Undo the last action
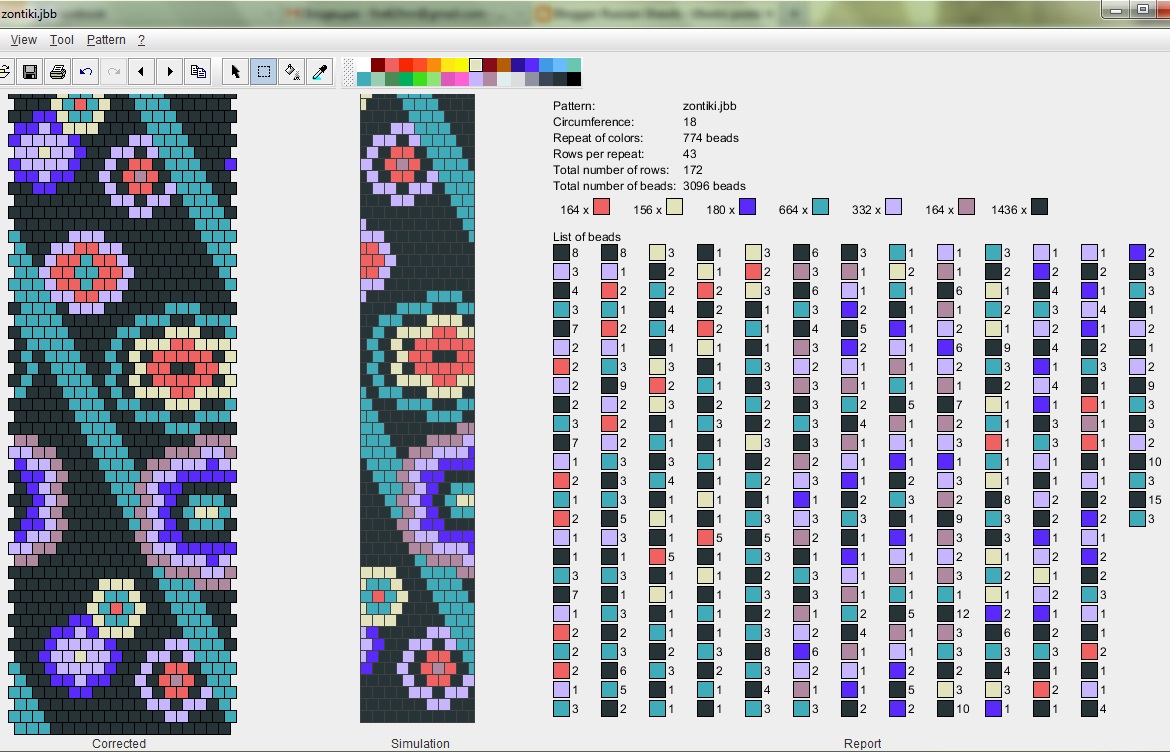The image size is (1170, 752). coord(86,72)
